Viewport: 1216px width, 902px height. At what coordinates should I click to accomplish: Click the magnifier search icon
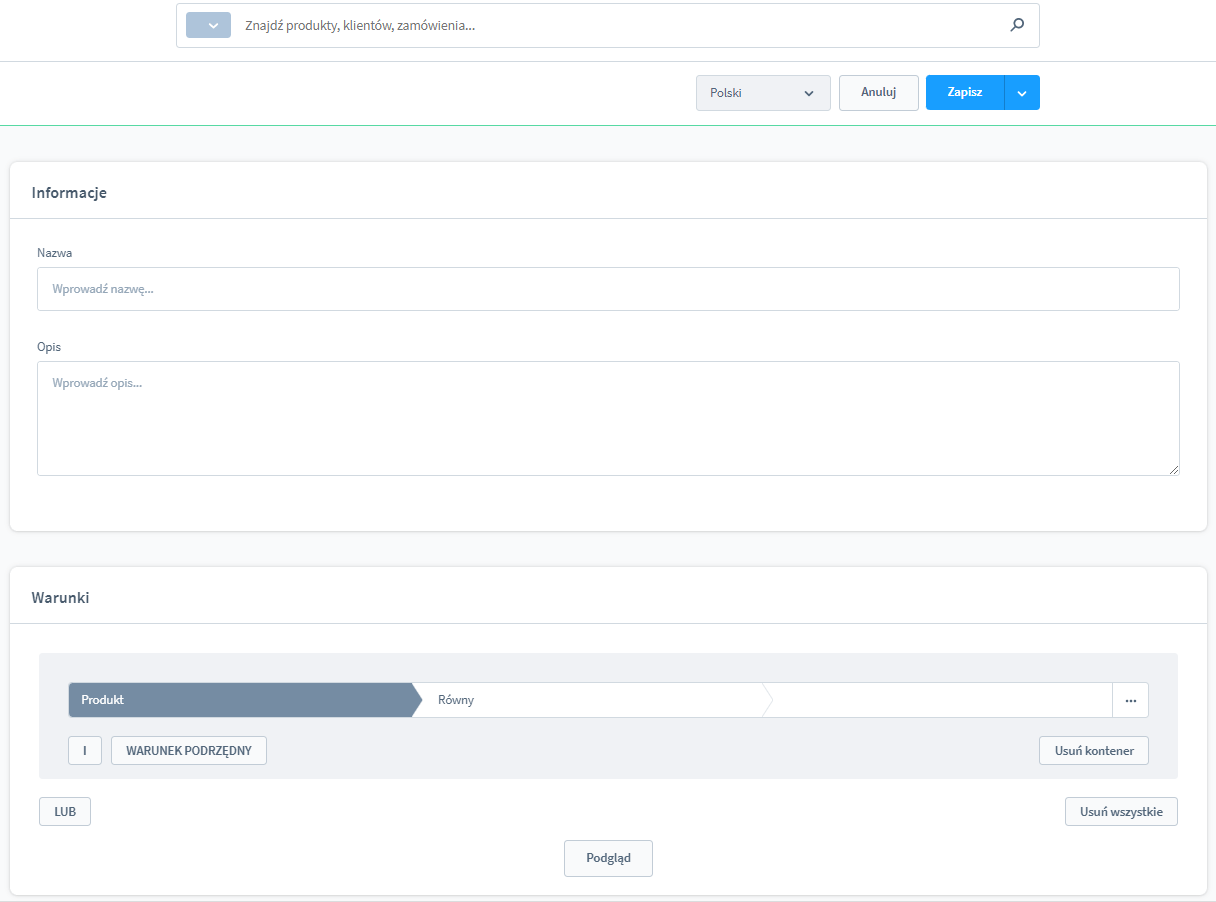pos(1017,25)
